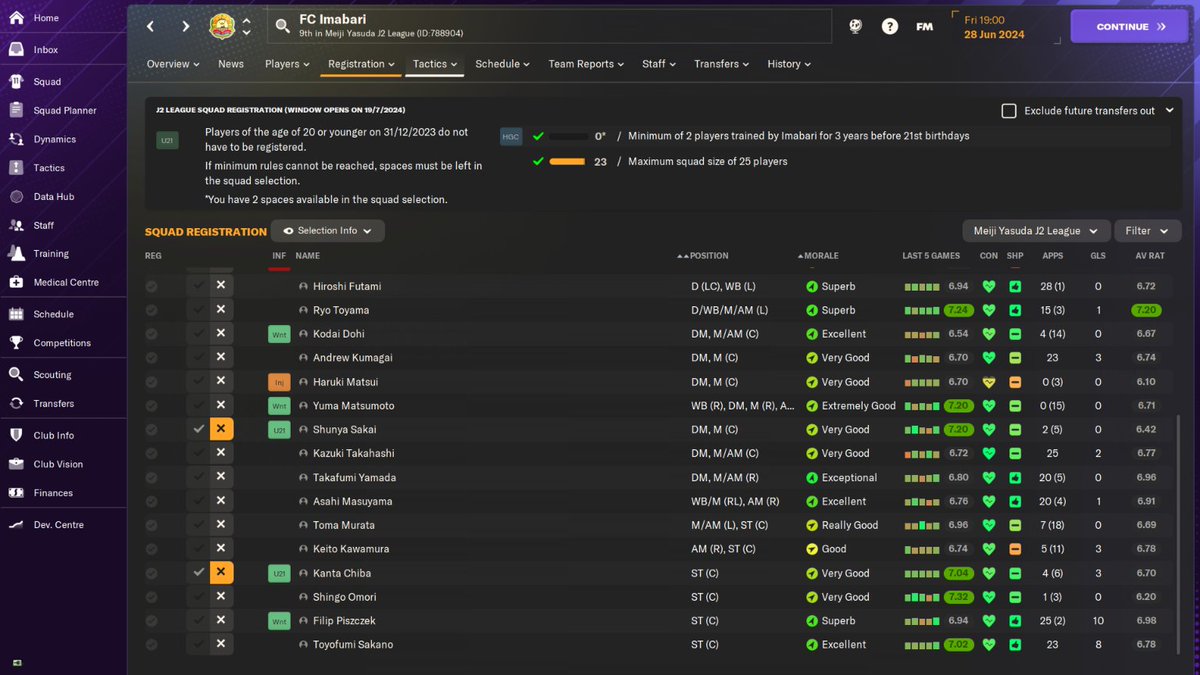Image resolution: width=1200 pixels, height=675 pixels.
Task: Open the Medical Centre
Action: tap(66, 282)
